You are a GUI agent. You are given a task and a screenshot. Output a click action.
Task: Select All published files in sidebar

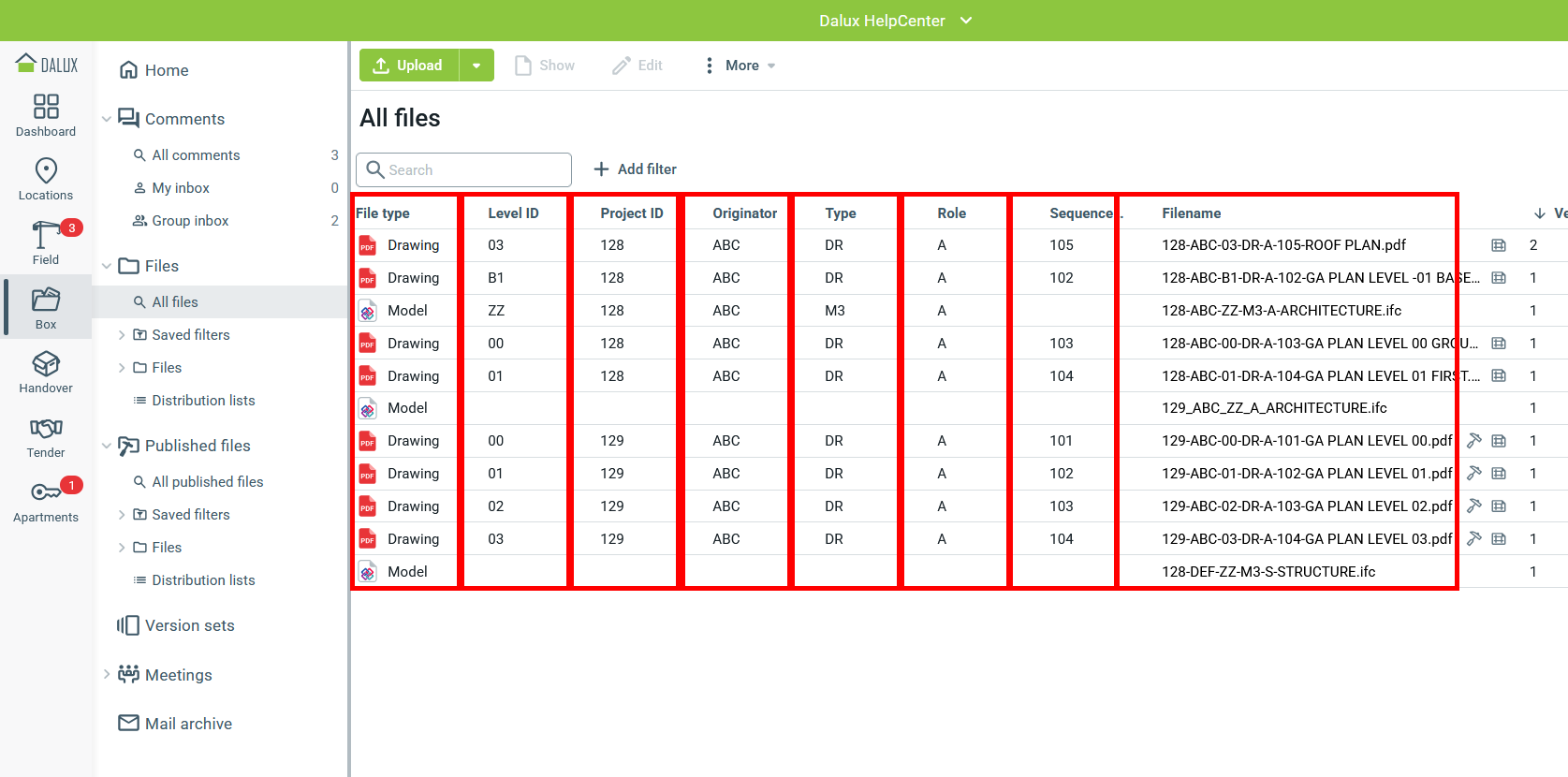tap(207, 482)
